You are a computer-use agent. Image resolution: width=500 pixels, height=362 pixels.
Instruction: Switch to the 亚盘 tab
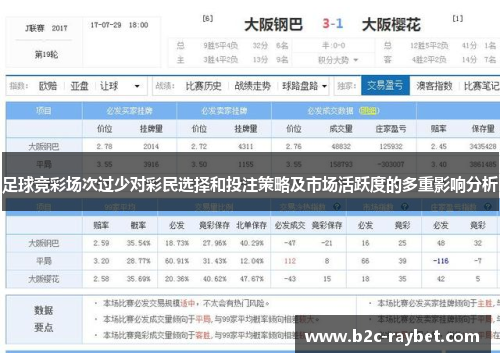79,86
